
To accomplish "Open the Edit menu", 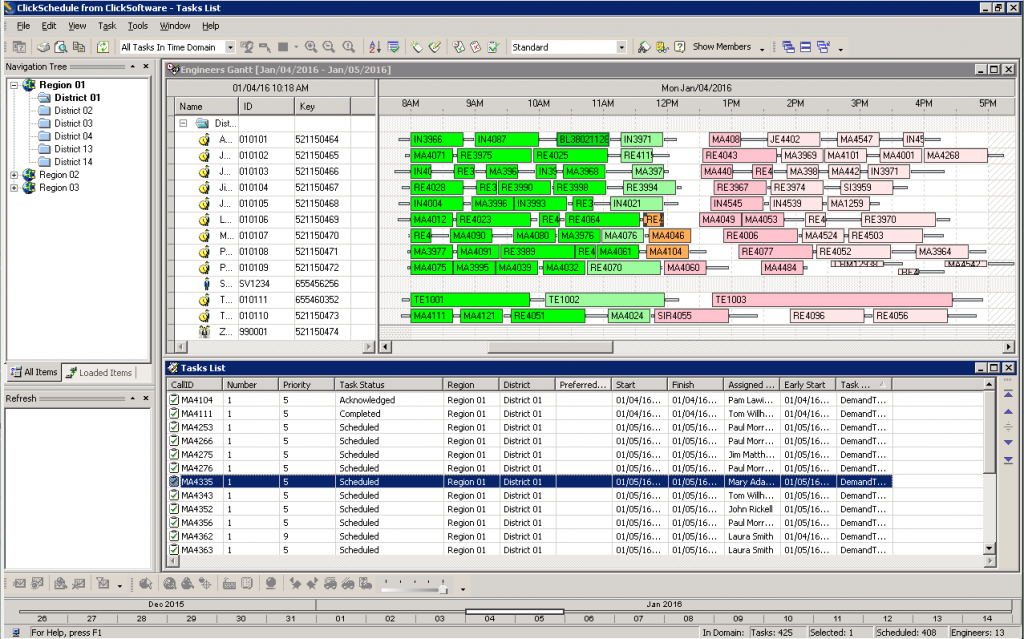I will pyautogui.click(x=49, y=26).
